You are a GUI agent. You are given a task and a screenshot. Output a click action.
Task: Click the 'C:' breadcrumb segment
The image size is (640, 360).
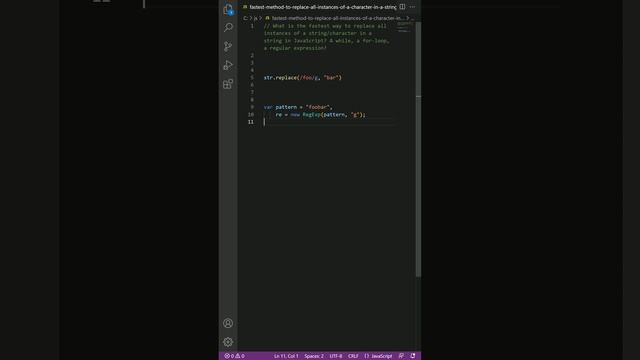[x=246, y=18]
